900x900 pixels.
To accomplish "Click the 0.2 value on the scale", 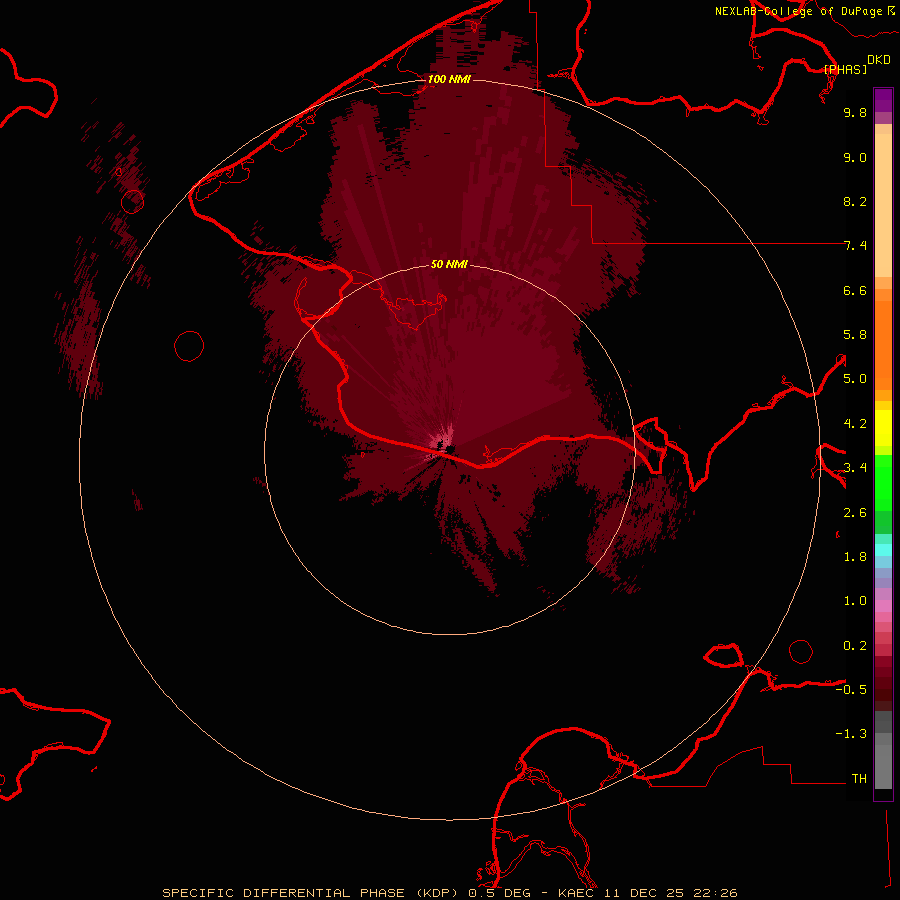I will [855, 646].
